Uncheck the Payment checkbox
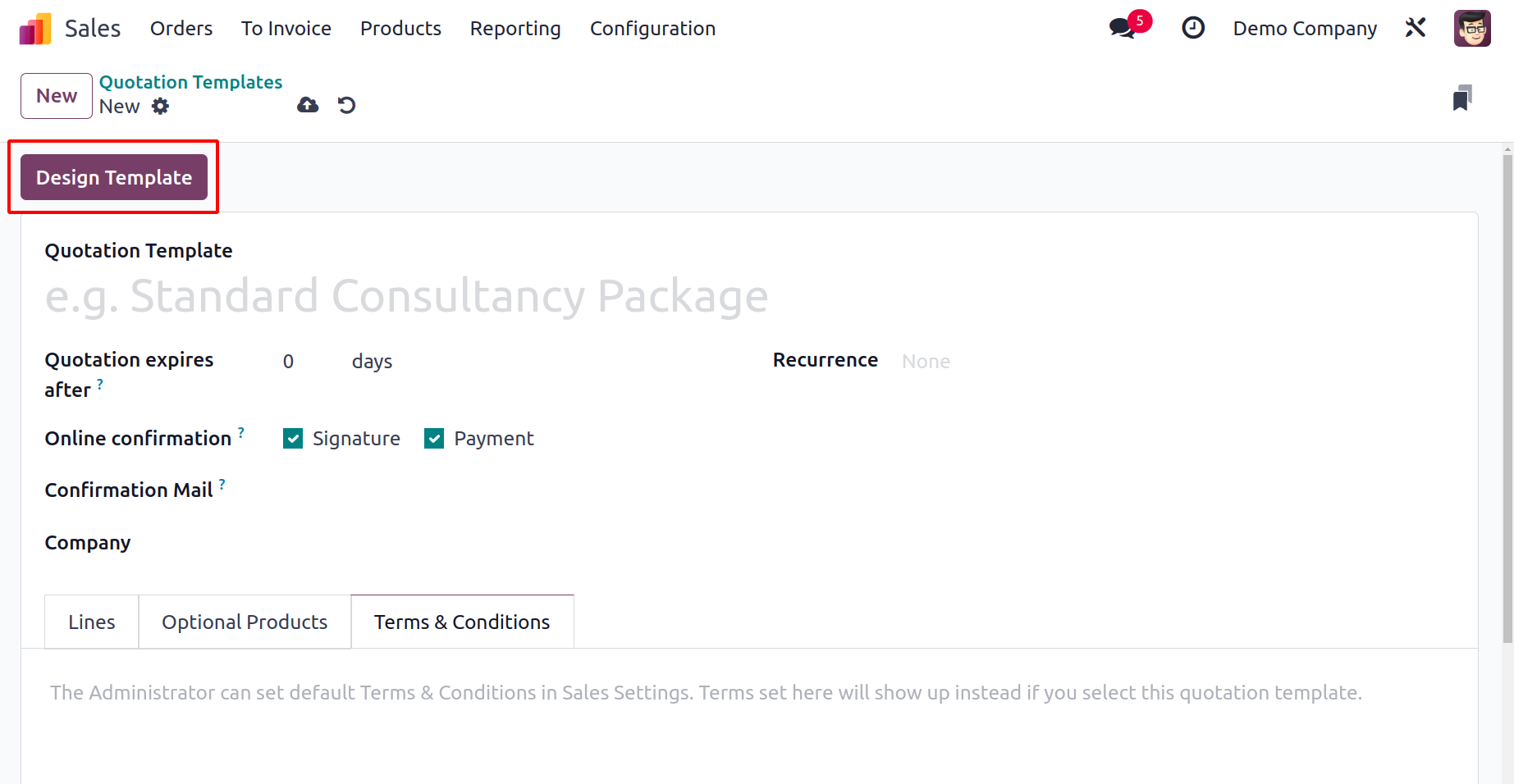 tap(434, 439)
